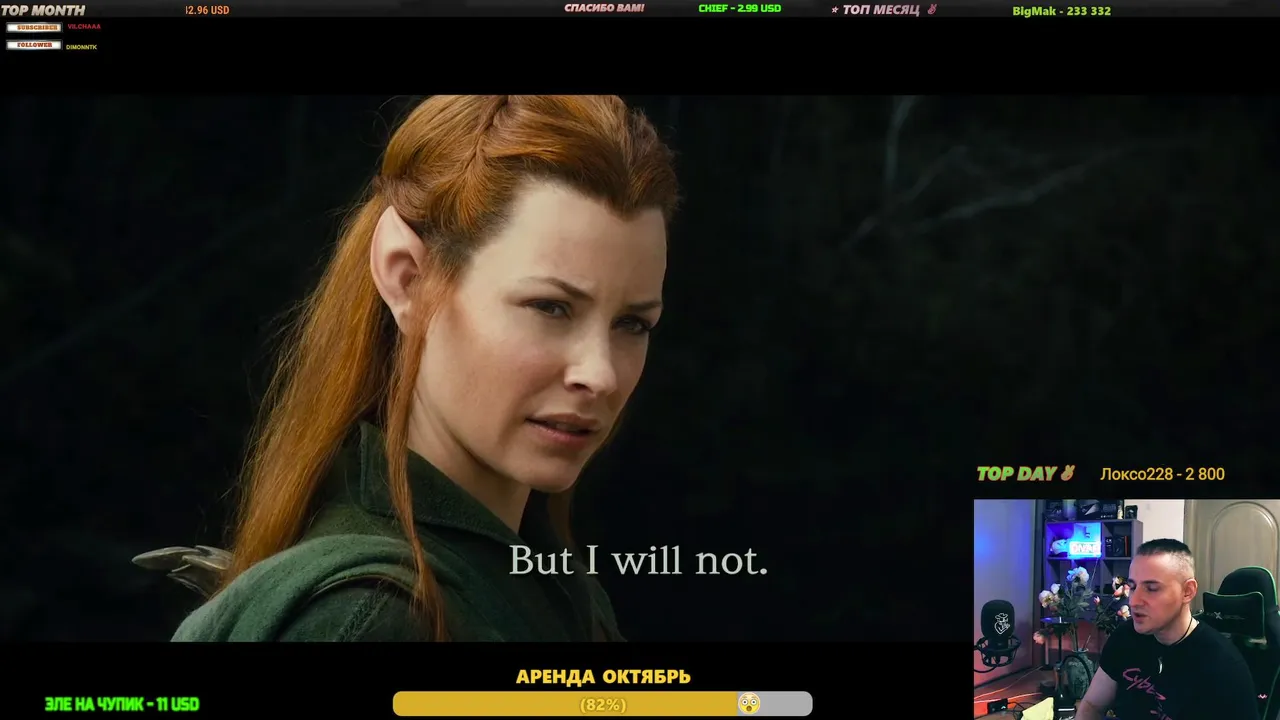The width and height of the screenshot is (1280, 720).
Task: Click the streamer webcam feed
Action: click(x=1127, y=609)
